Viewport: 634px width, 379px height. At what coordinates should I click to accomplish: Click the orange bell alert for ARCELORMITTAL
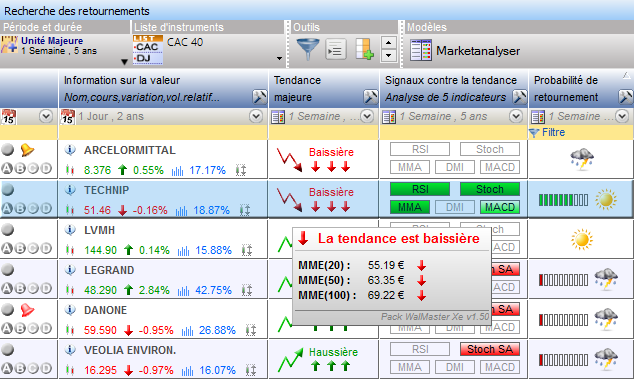27,150
